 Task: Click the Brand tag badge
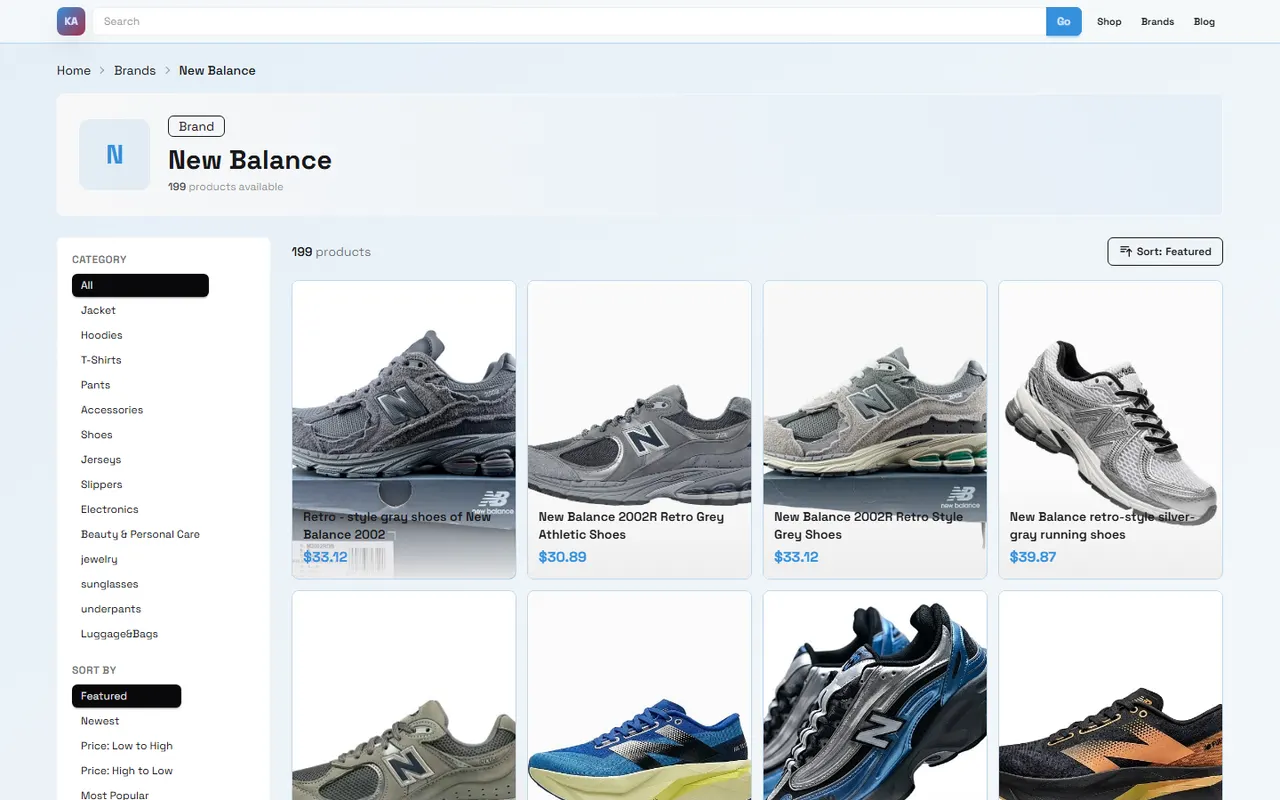196,127
